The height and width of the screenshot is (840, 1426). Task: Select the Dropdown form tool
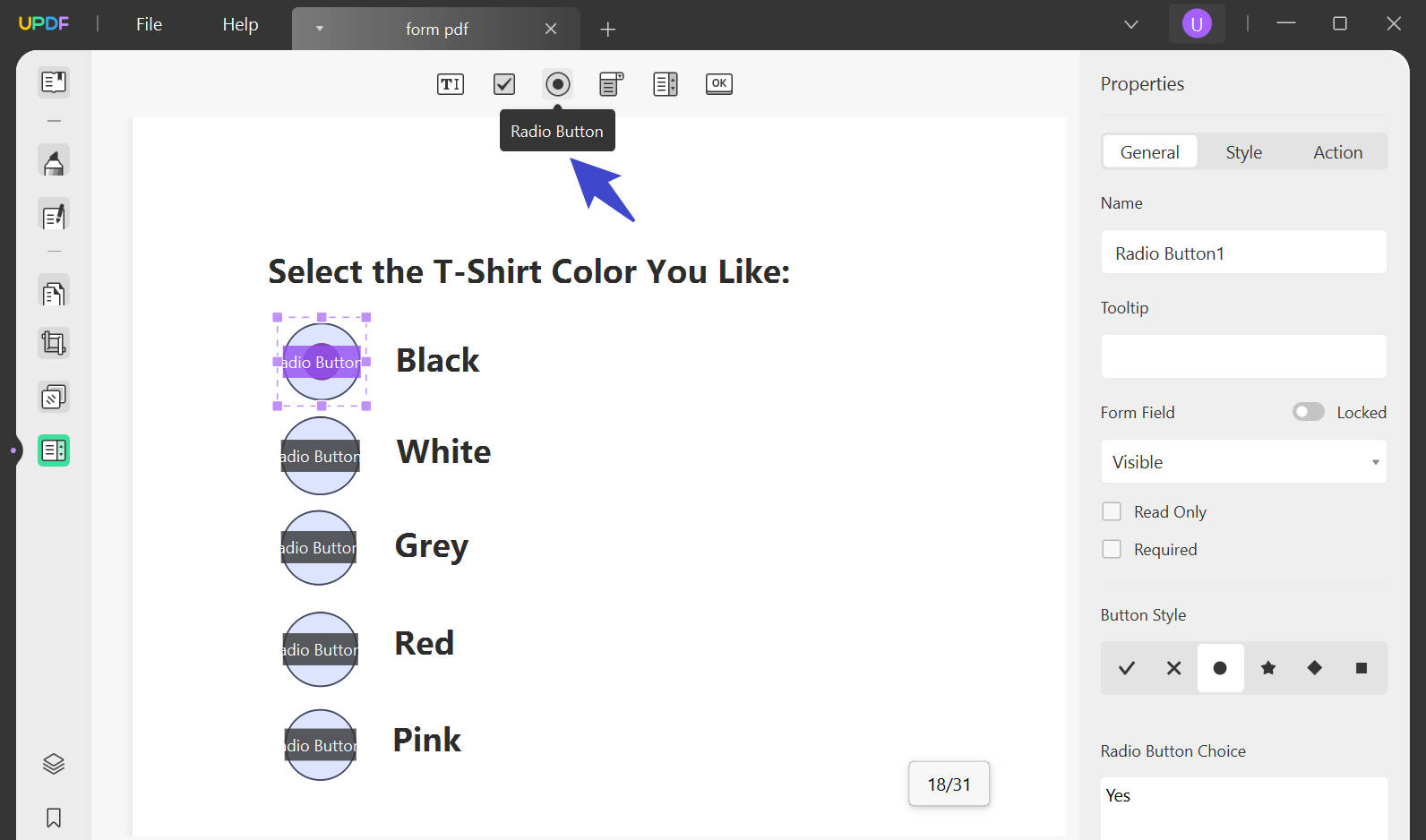(x=611, y=84)
